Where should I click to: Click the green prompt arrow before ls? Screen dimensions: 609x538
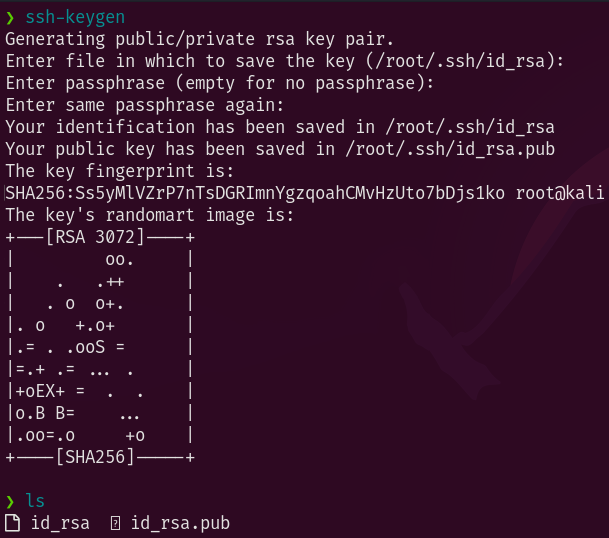10,501
